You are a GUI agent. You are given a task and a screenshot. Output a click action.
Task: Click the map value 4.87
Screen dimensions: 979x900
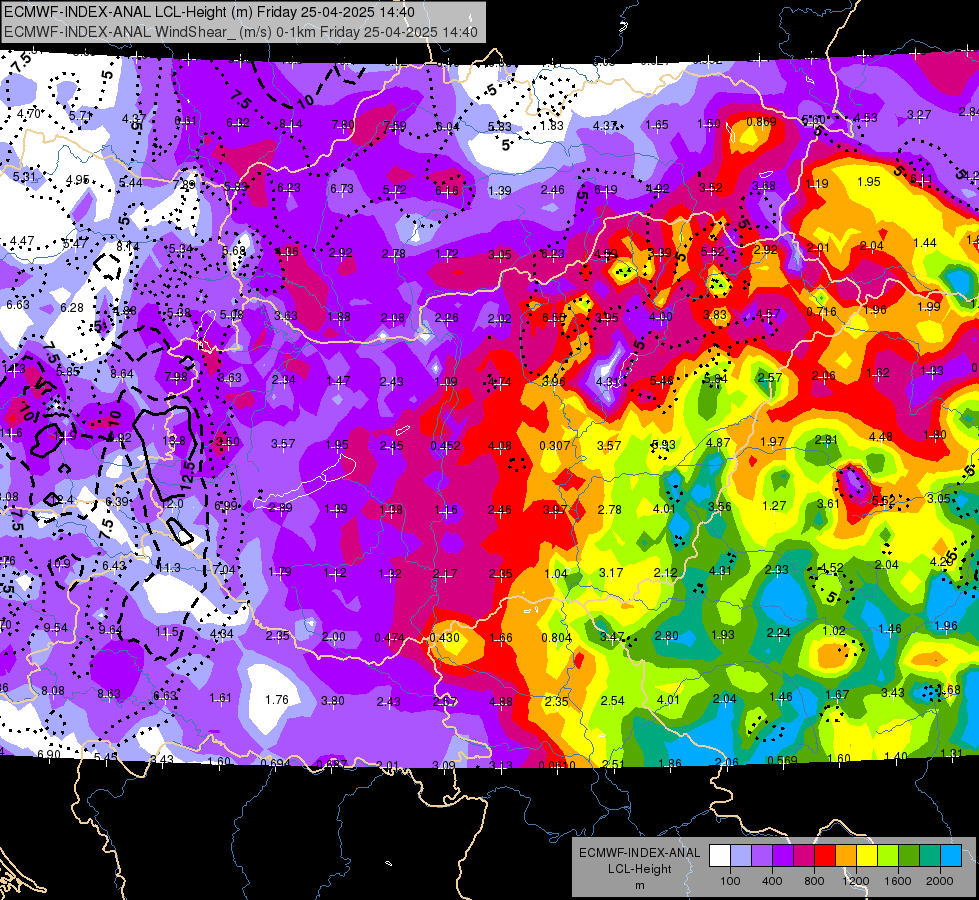click(x=718, y=442)
